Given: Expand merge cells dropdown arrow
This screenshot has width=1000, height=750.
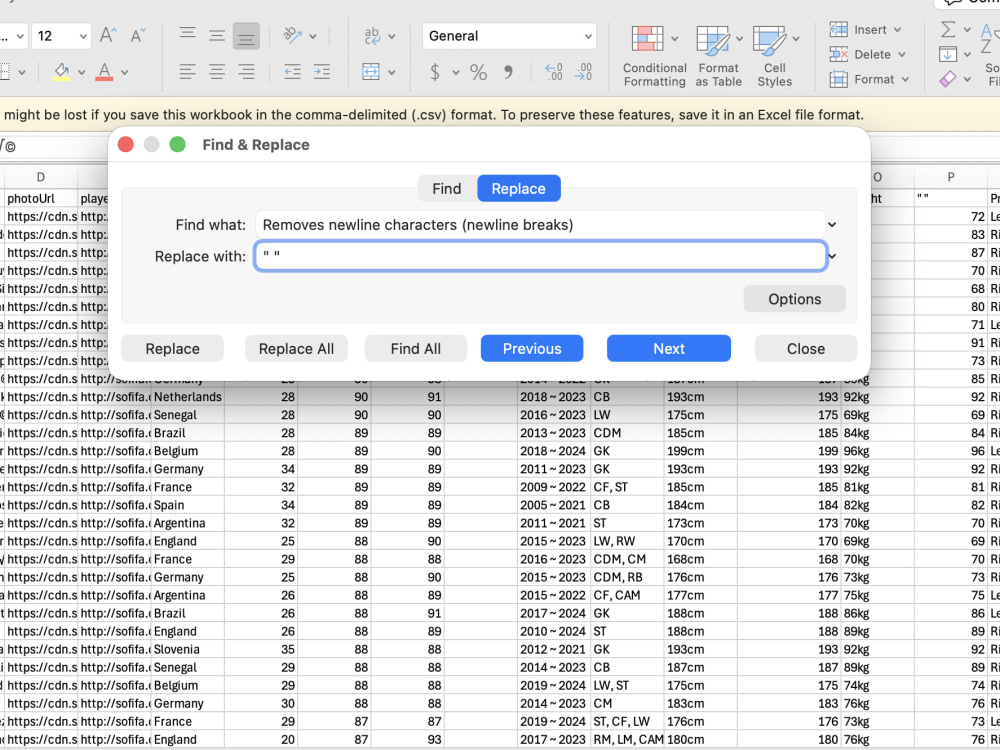Looking at the screenshot, I should [x=391, y=73].
